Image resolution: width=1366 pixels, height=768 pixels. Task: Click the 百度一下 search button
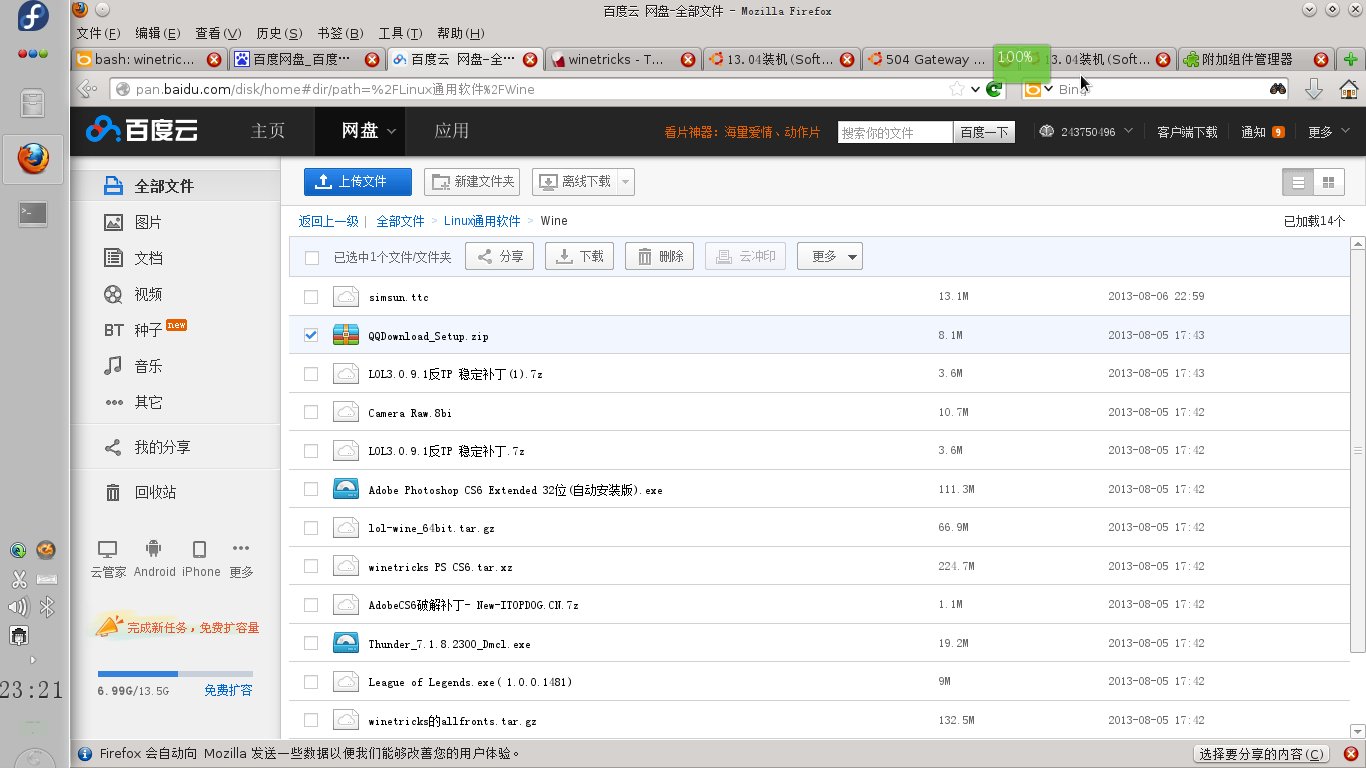coord(984,132)
